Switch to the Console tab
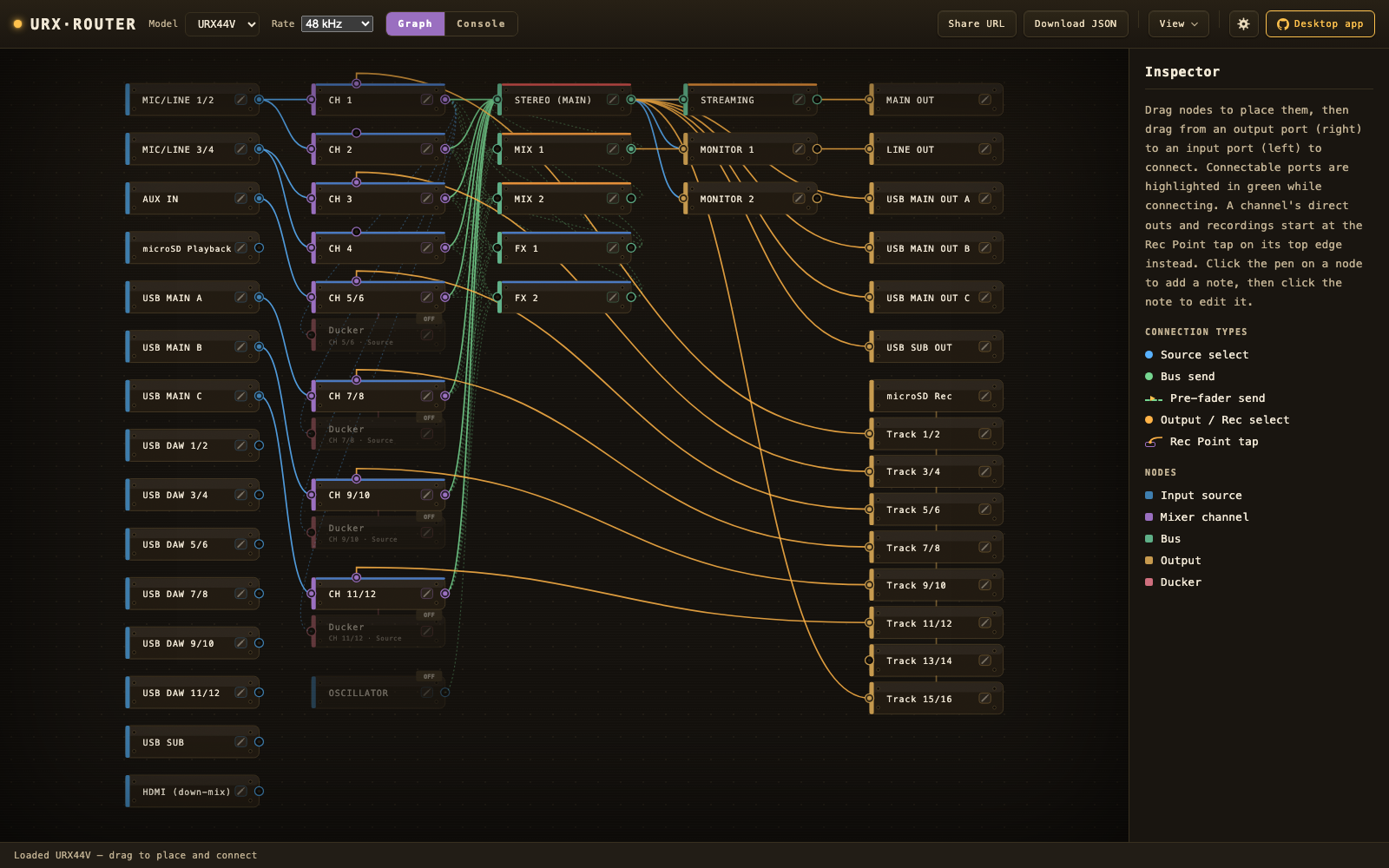This screenshot has width=1389, height=868. click(x=481, y=24)
